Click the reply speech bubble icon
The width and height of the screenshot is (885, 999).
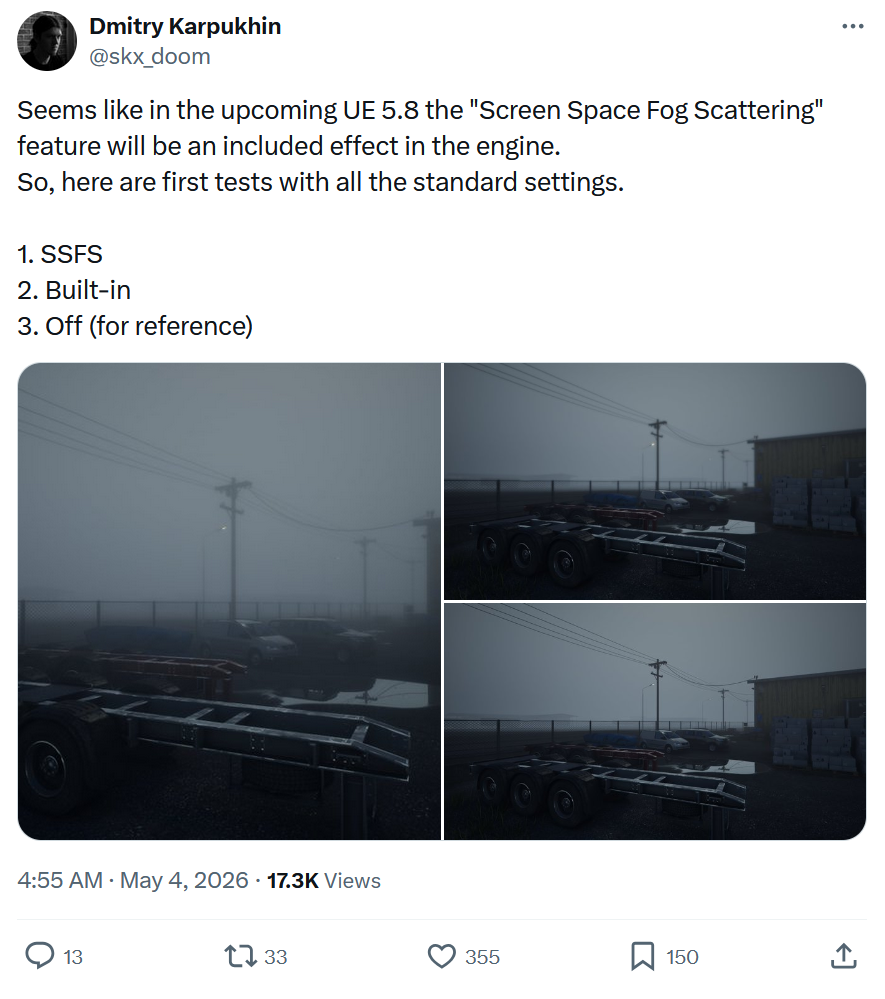pyautogui.click(x=40, y=956)
